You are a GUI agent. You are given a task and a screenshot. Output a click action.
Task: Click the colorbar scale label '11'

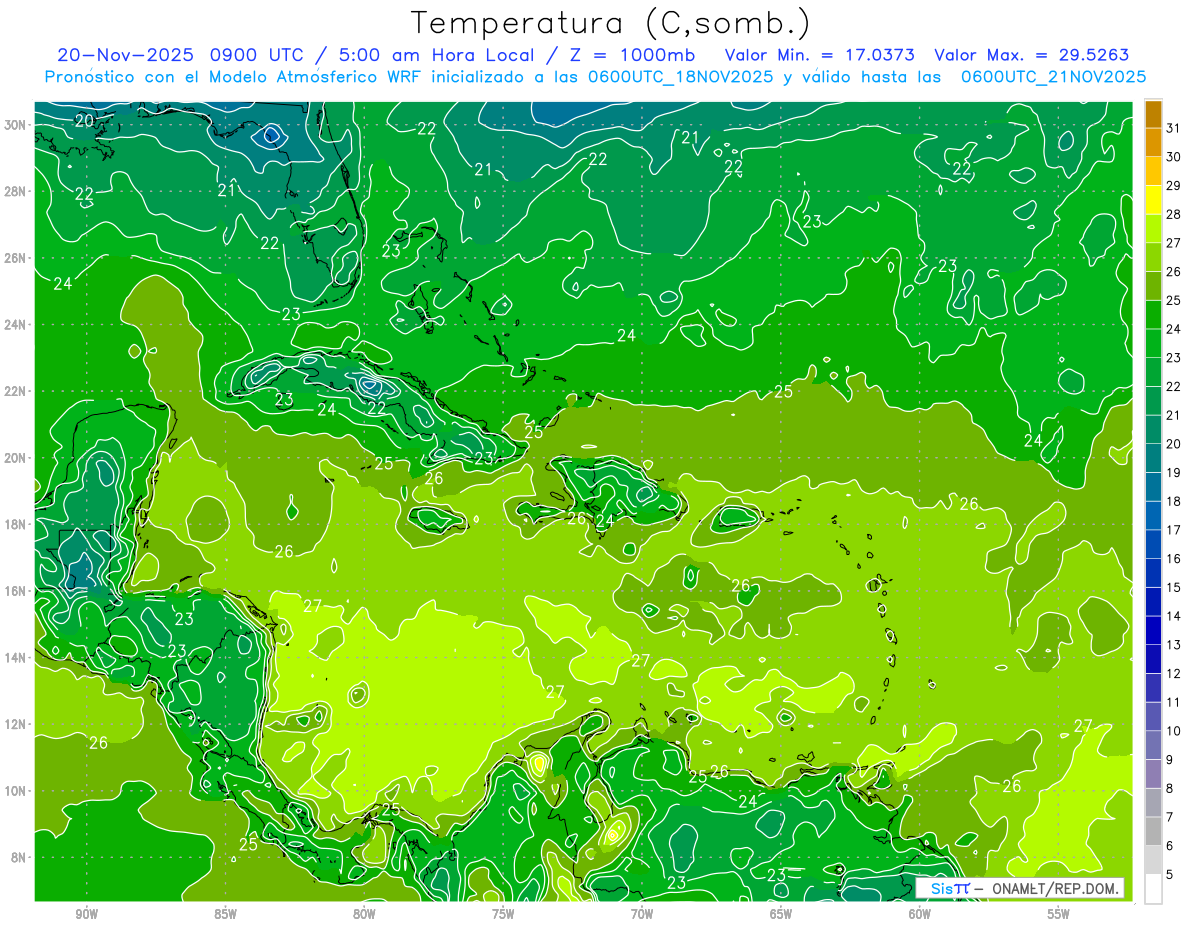coord(1174,702)
